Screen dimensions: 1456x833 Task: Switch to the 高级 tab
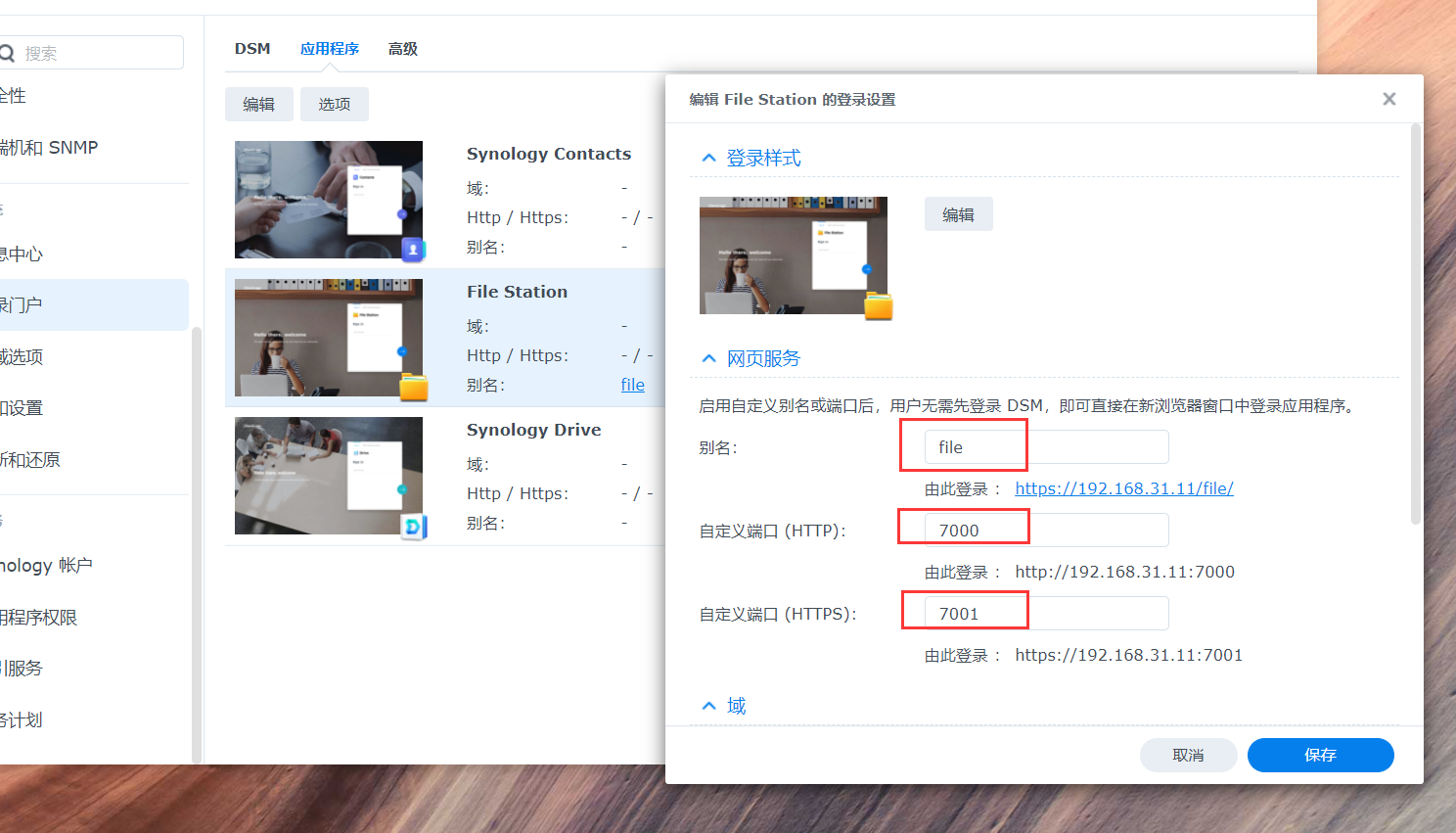click(403, 49)
